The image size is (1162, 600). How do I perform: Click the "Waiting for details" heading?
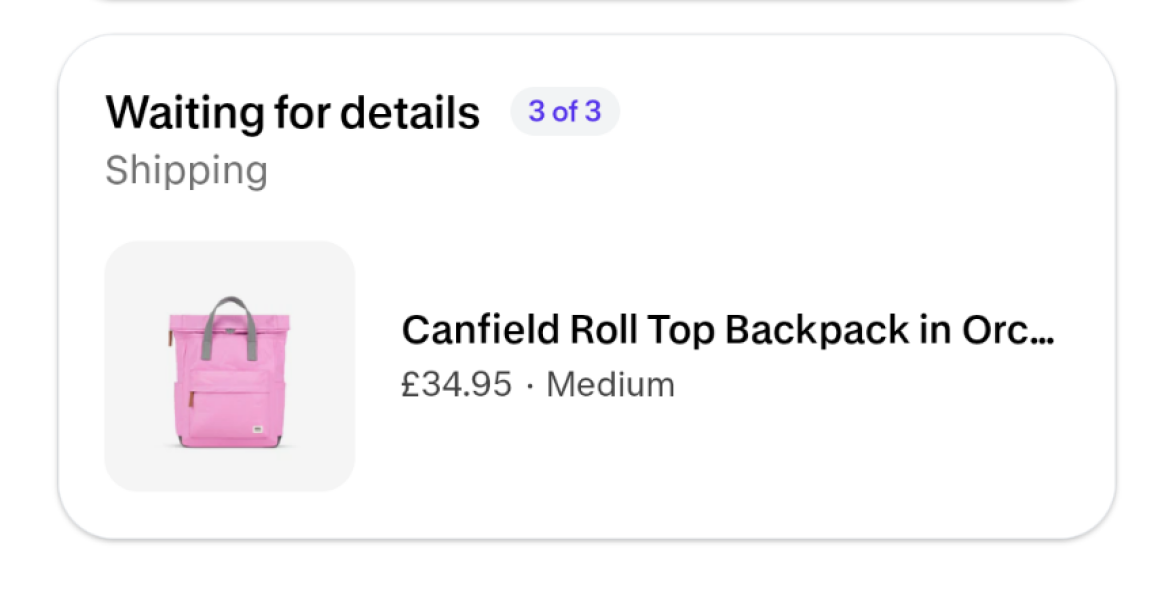tap(292, 112)
